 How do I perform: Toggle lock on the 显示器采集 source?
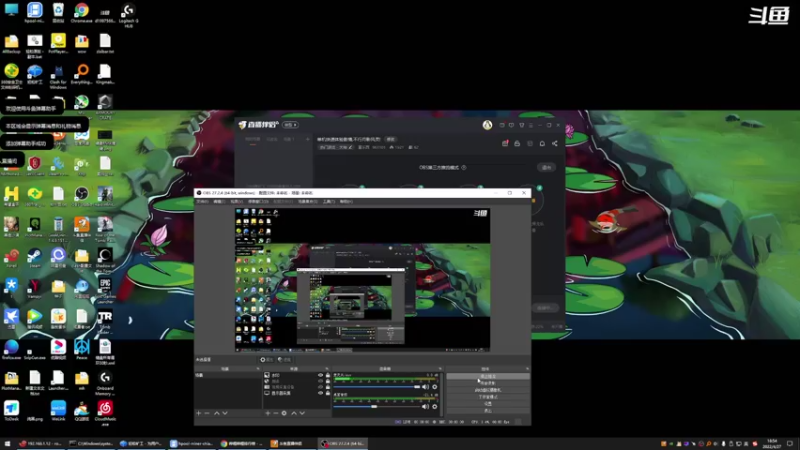[328, 393]
